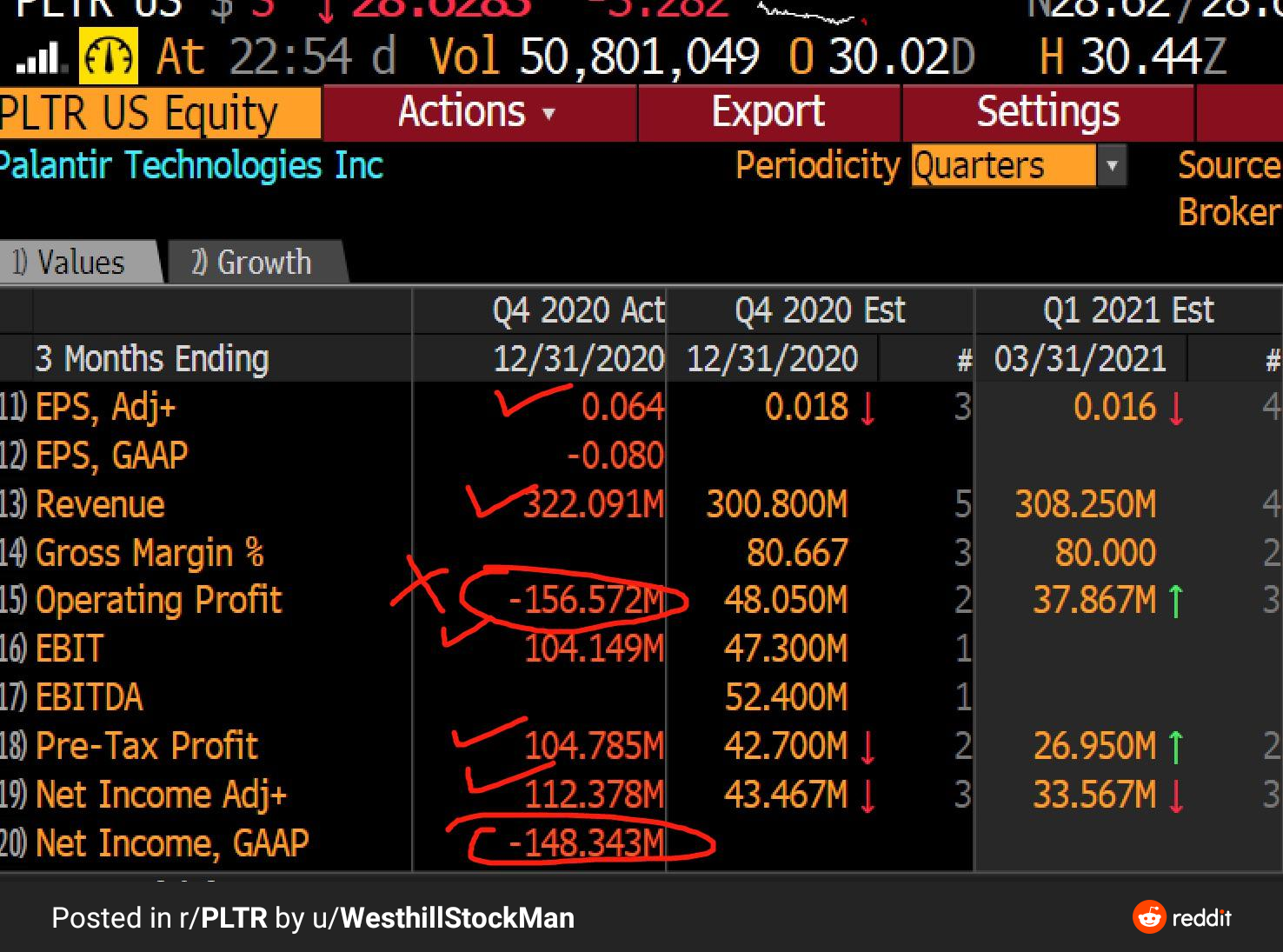This screenshot has height=952, width=1283.
Task: Click the 112.378M adjusted net income actual
Action: (595, 795)
